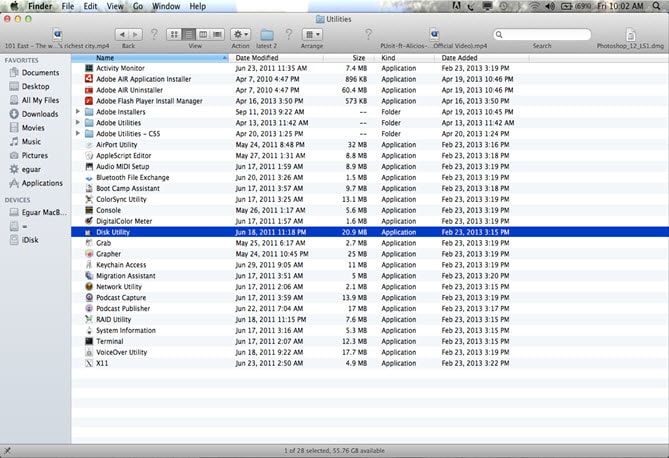669x458 pixels.
Task: Open the File menu
Action: 68,6
